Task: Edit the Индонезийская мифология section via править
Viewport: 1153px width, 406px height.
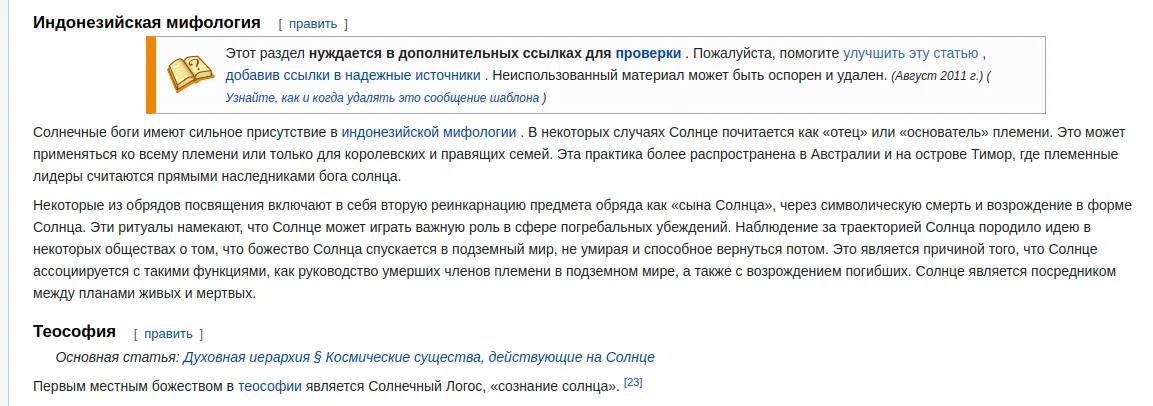Action: (313, 24)
